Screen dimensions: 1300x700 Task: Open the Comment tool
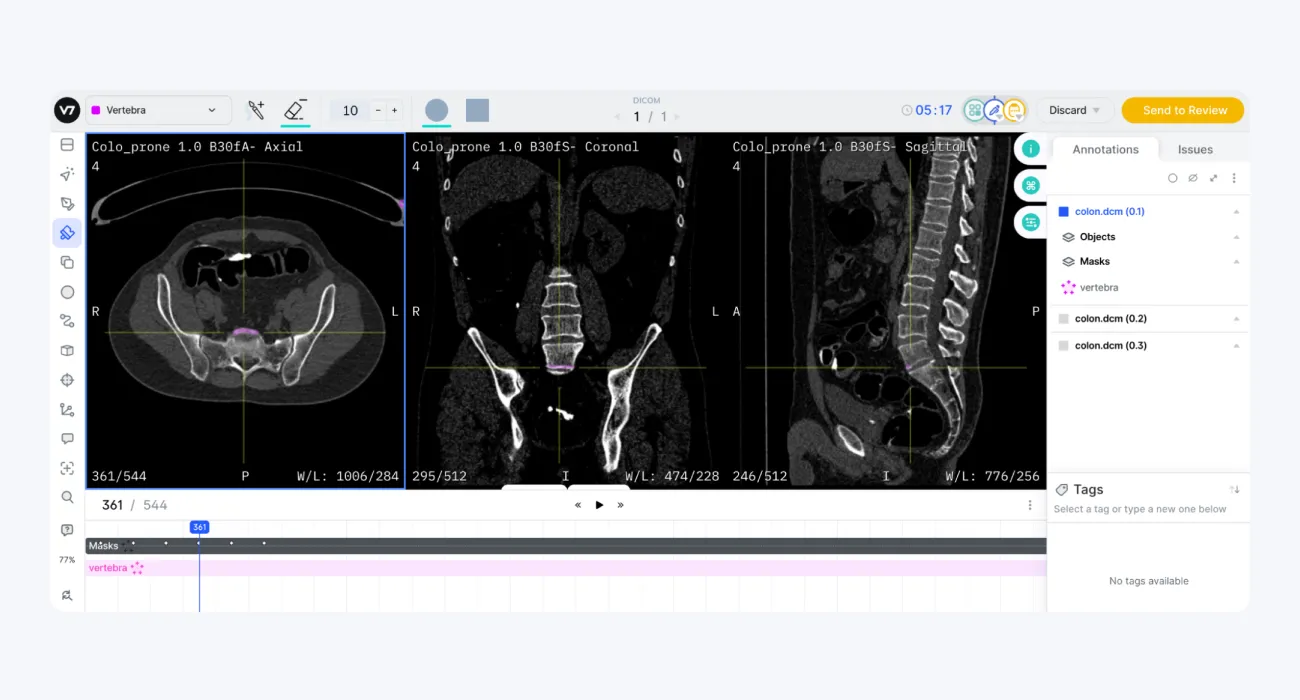click(67, 438)
